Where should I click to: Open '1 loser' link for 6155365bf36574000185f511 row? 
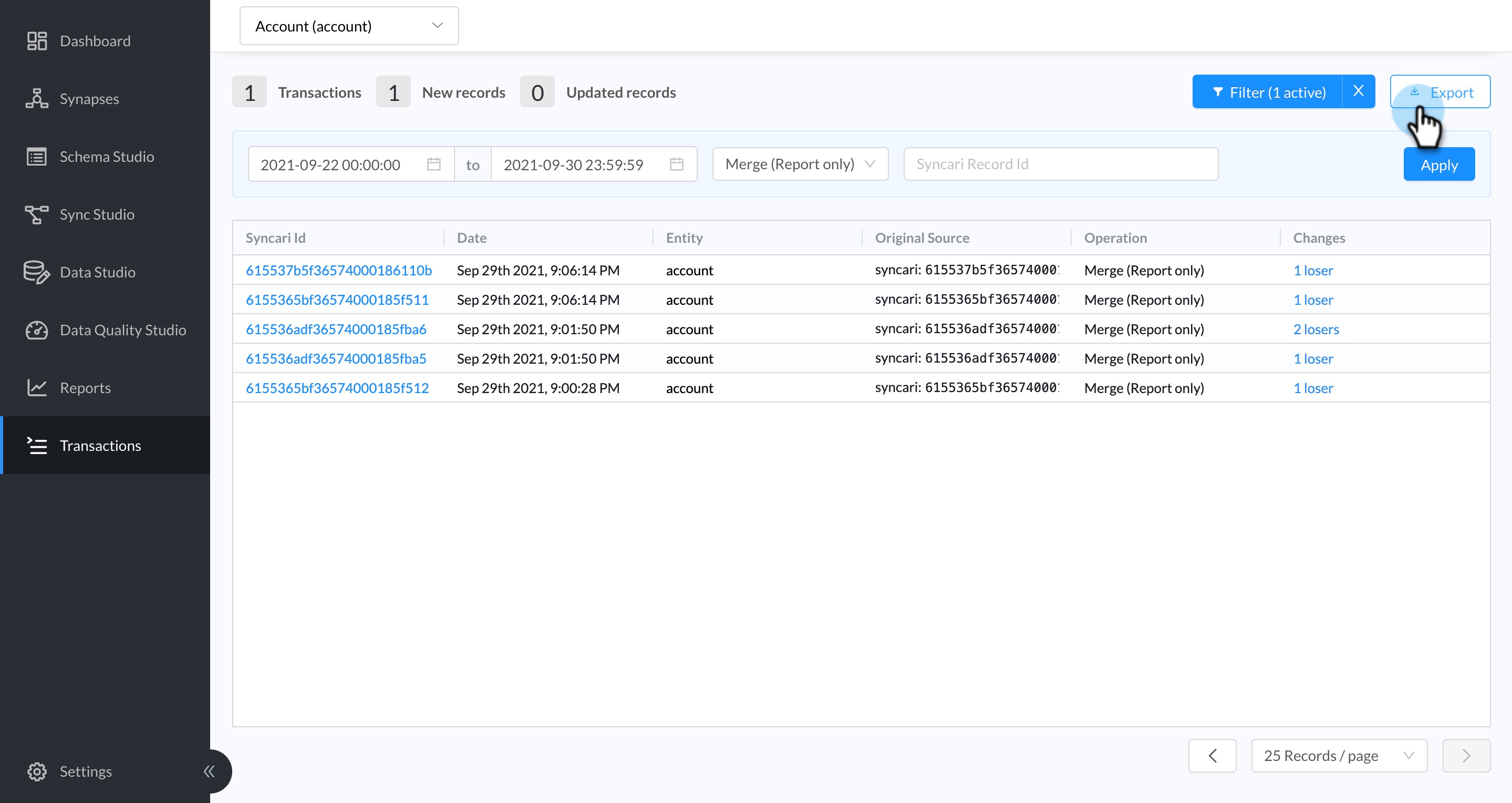[1313, 300]
